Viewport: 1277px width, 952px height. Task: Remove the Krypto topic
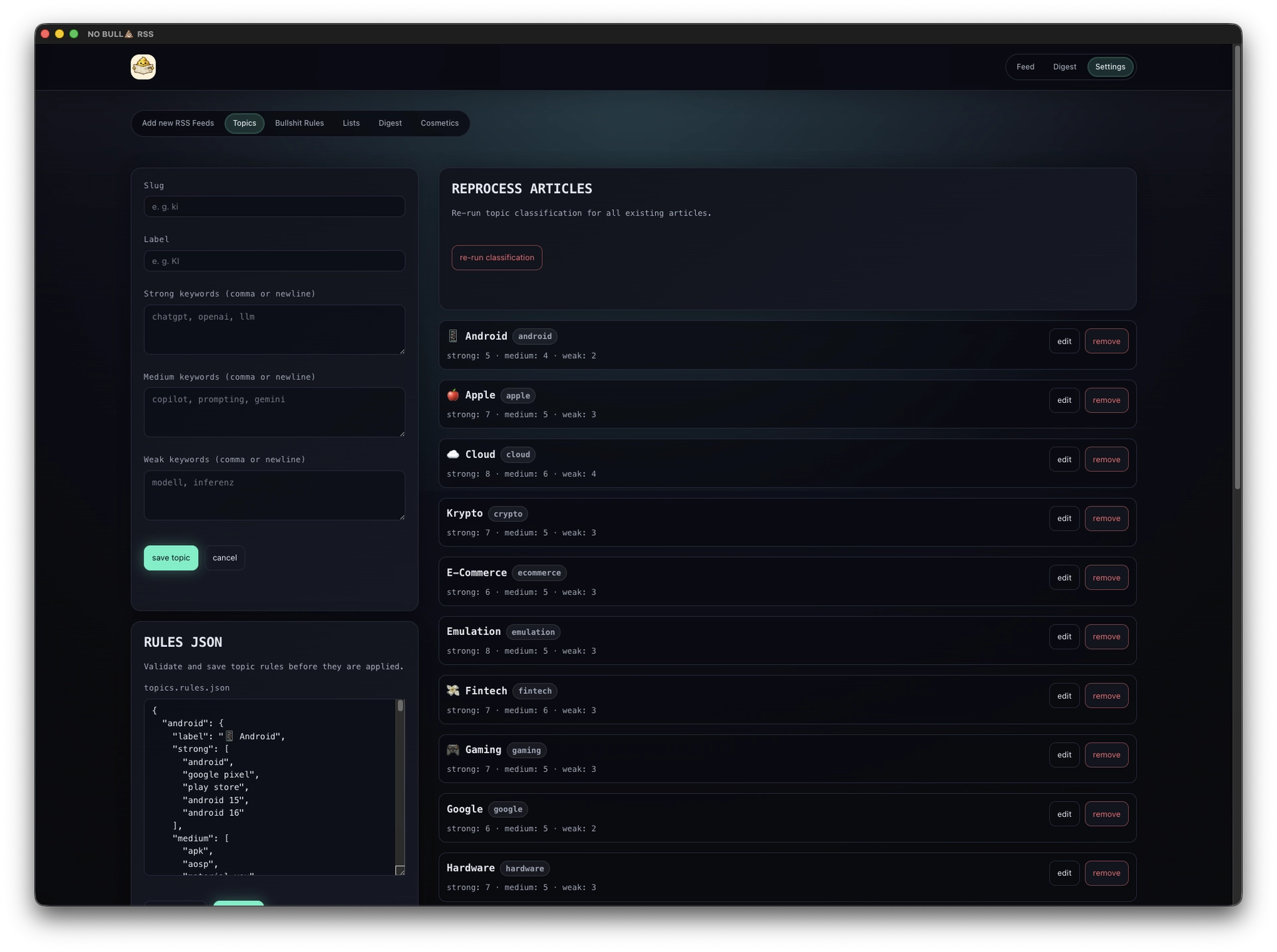1106,519
